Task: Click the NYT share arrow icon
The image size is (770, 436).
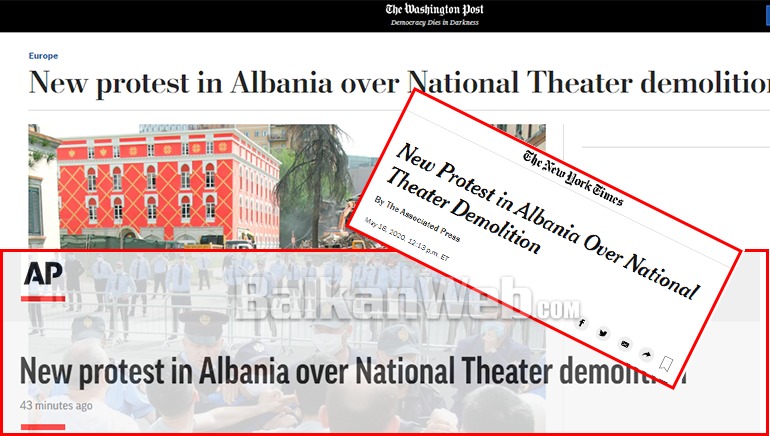Action: pyautogui.click(x=646, y=354)
